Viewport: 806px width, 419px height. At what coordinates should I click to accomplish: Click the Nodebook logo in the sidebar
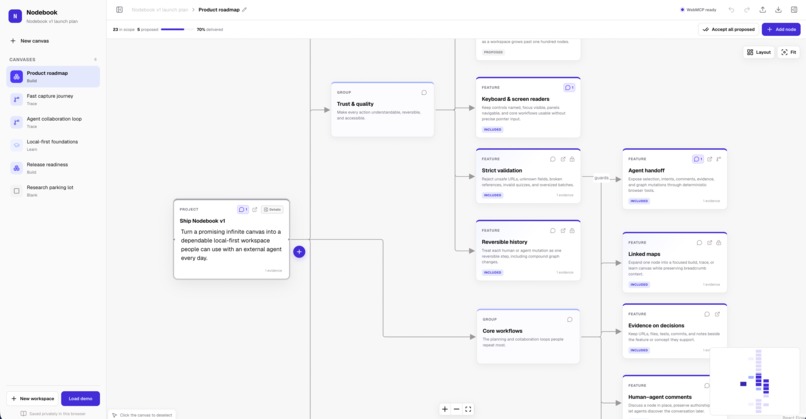tap(15, 16)
